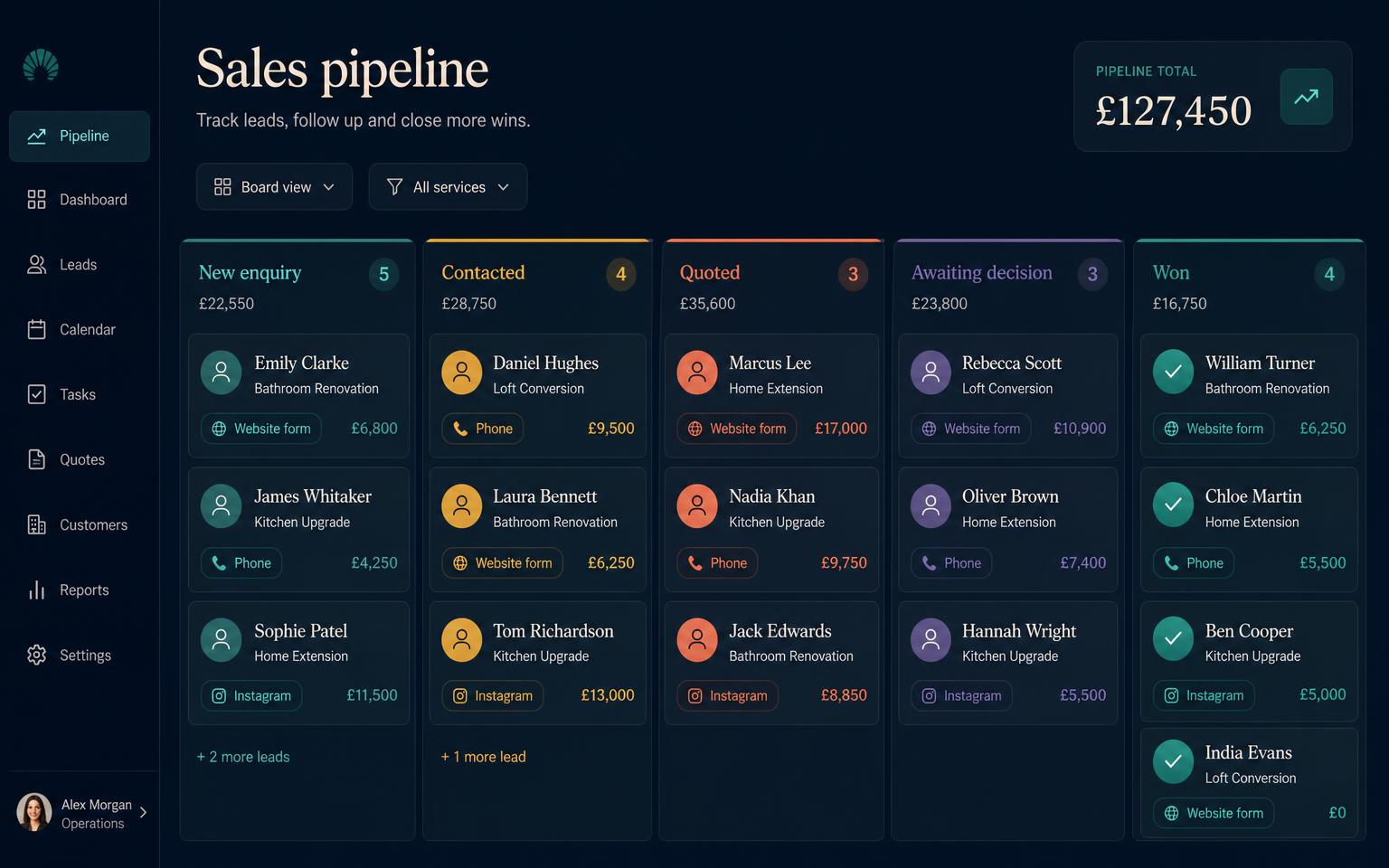Screen dimensions: 1389x868
Task: Click the pipeline total trend arrow icon
Action: 1306,97
